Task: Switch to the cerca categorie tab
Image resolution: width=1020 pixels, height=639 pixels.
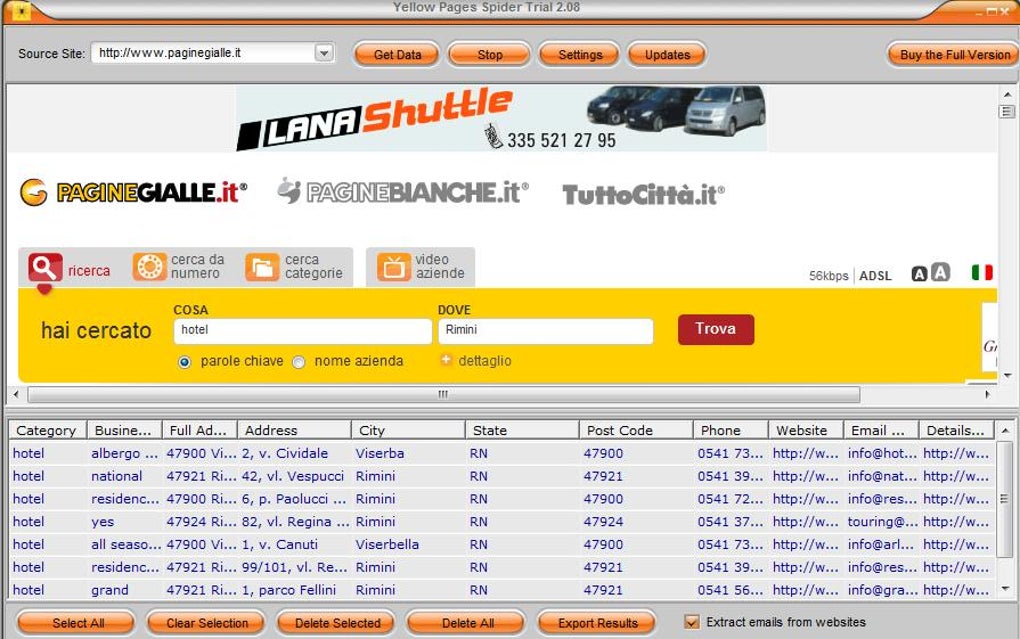Action: click(x=295, y=267)
